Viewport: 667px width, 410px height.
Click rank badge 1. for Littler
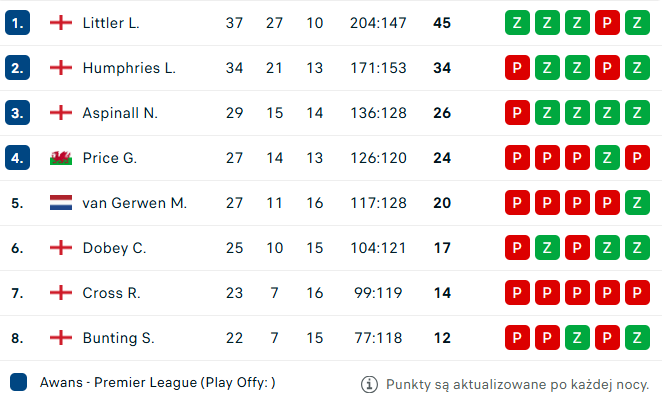[x=17, y=23]
